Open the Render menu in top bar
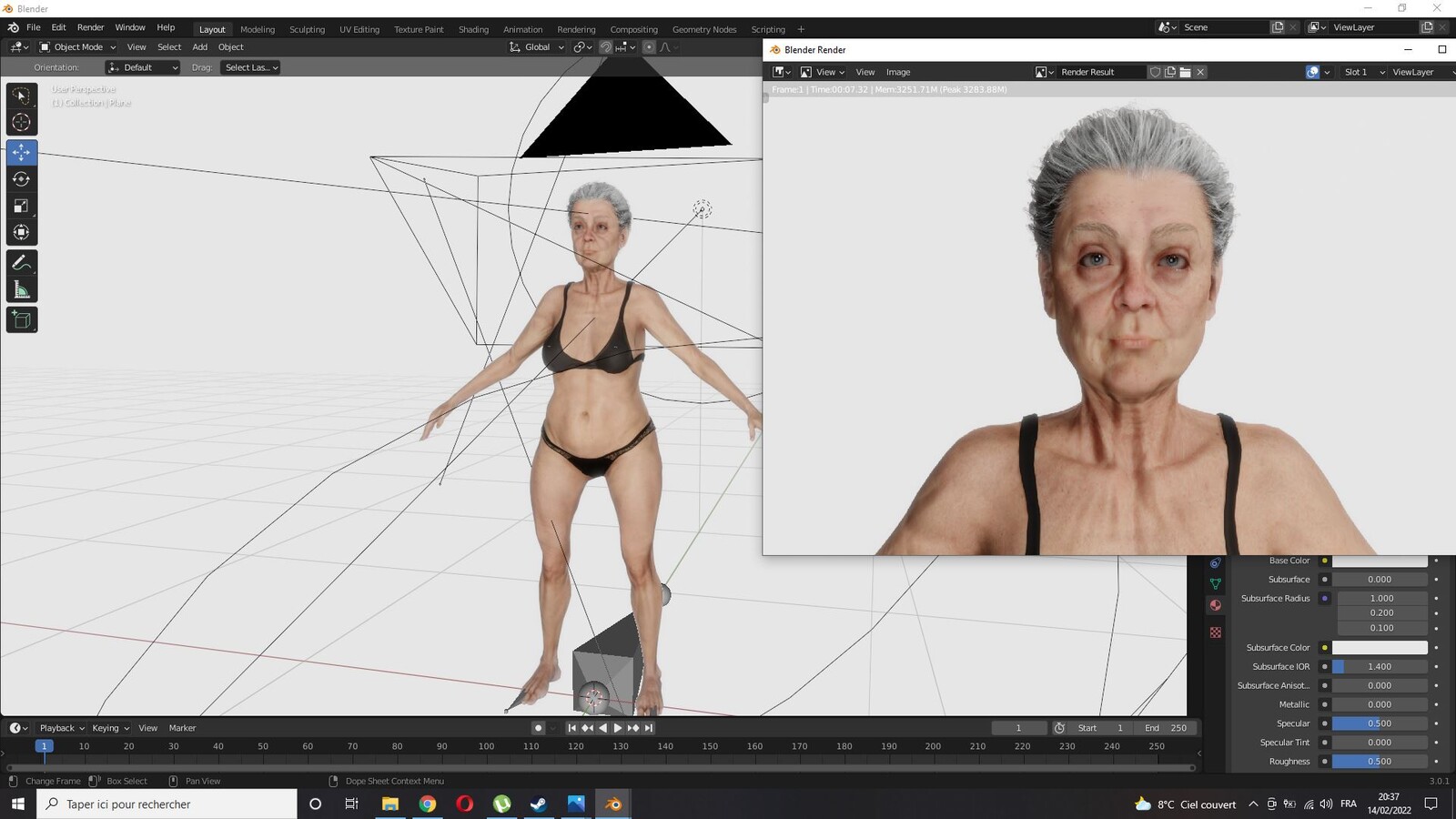Screen dimensions: 1456x819 coord(90,27)
